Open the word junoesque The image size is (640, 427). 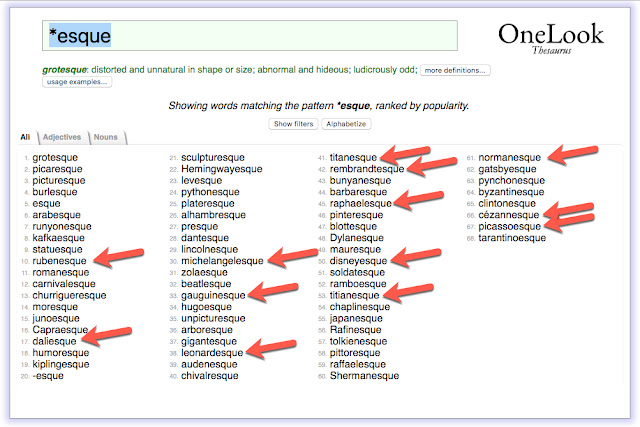click(x=56, y=318)
